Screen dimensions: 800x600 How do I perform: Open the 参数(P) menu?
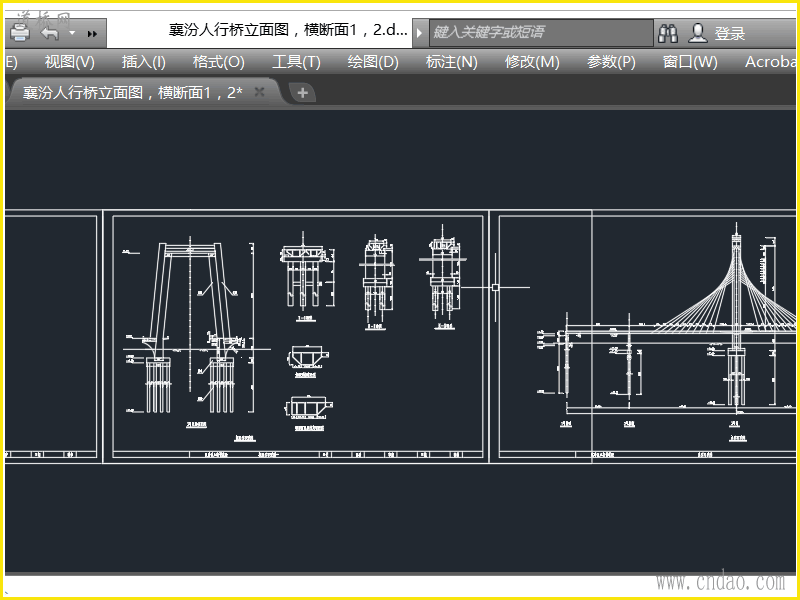tap(611, 62)
